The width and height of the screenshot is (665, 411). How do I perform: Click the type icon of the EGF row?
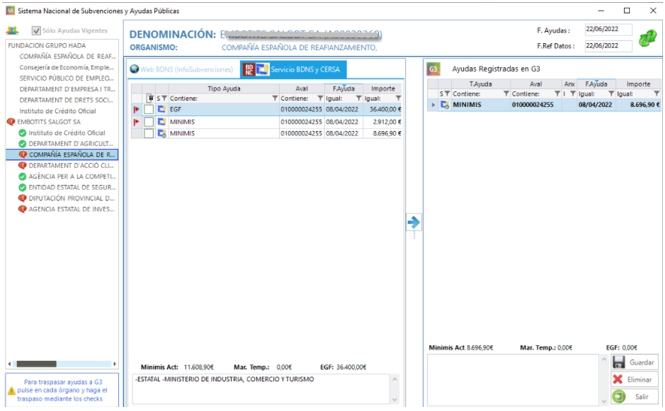161,109
